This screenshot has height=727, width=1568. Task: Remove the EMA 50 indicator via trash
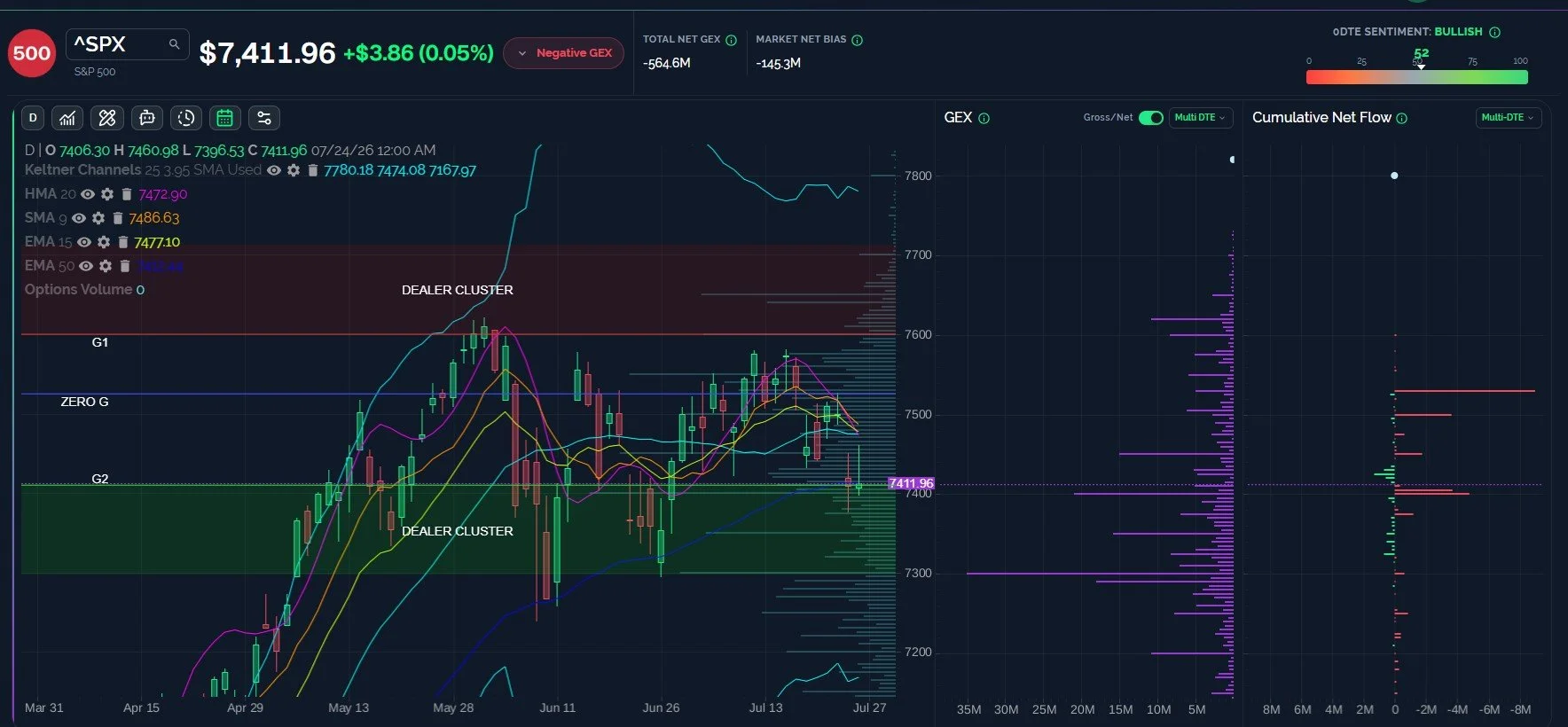(x=124, y=266)
